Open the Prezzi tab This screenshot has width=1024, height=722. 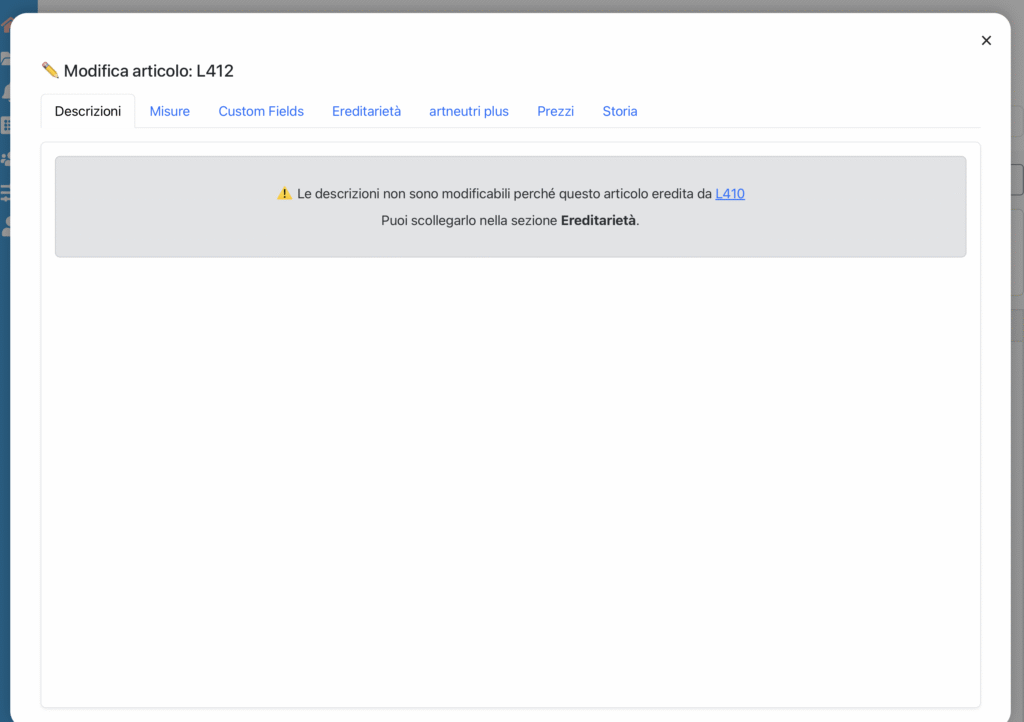click(555, 111)
